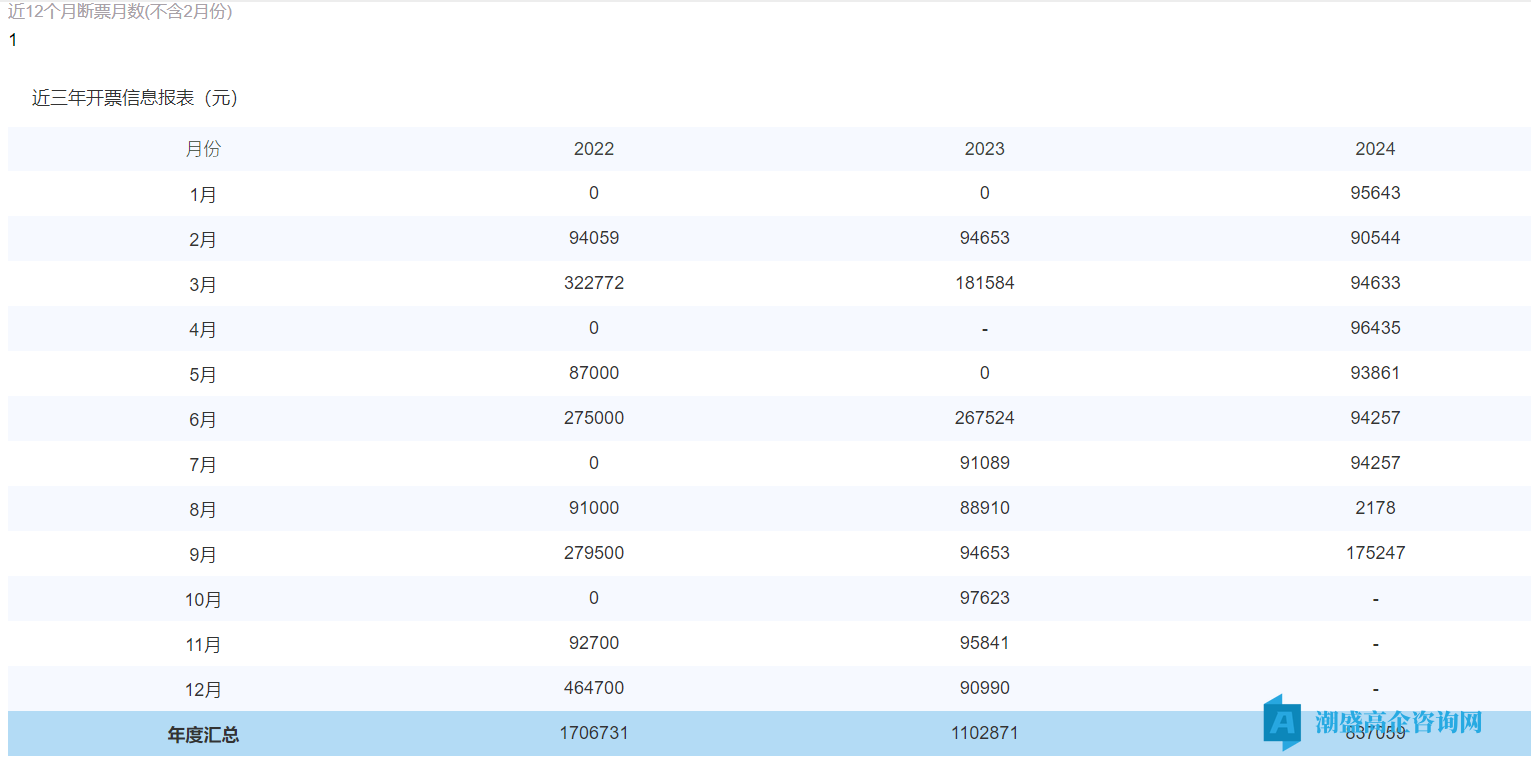Select 12月 2023 value 90990
Image resolution: width=1531 pixels, height=757 pixels.
985,688
